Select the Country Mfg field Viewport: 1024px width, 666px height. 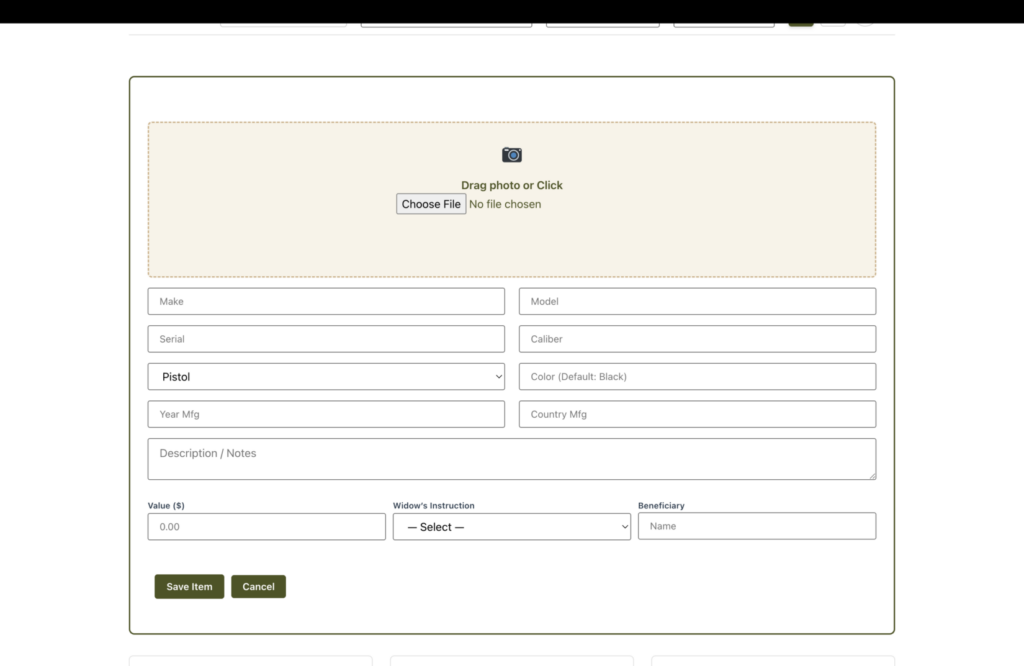click(697, 414)
